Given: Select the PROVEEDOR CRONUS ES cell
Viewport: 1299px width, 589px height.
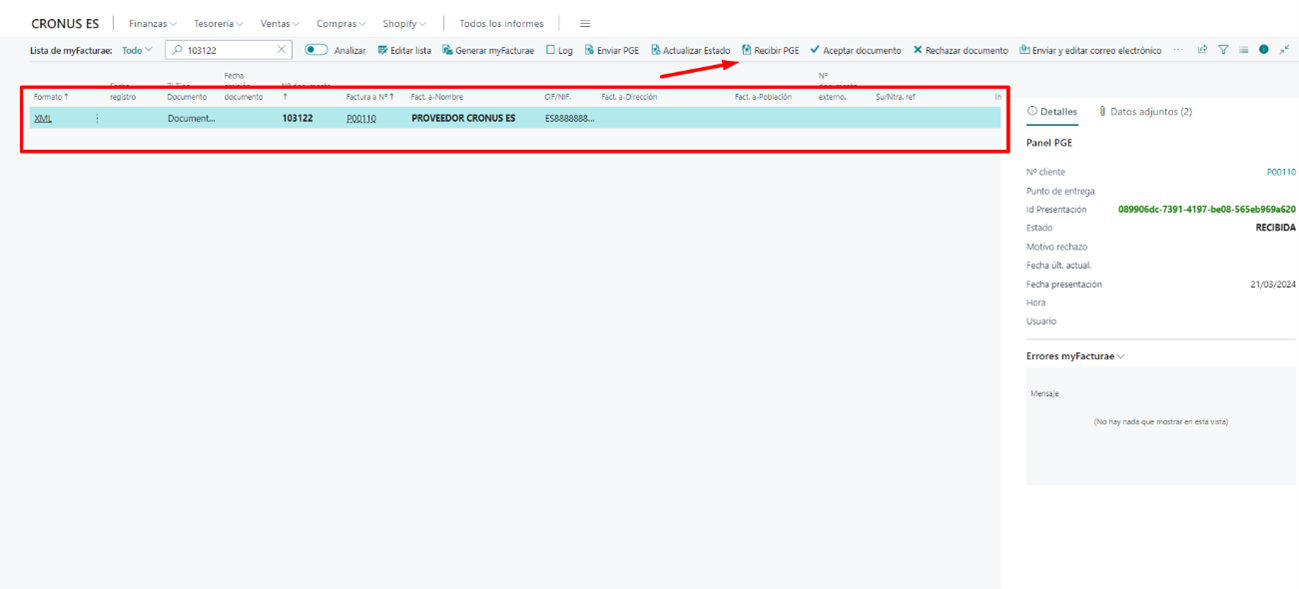Looking at the screenshot, I should click(x=463, y=118).
